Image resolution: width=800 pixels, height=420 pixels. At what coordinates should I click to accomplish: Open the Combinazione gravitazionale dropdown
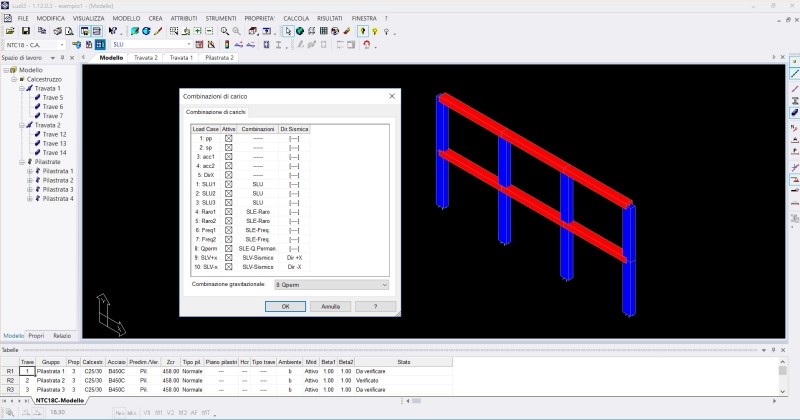click(330, 284)
